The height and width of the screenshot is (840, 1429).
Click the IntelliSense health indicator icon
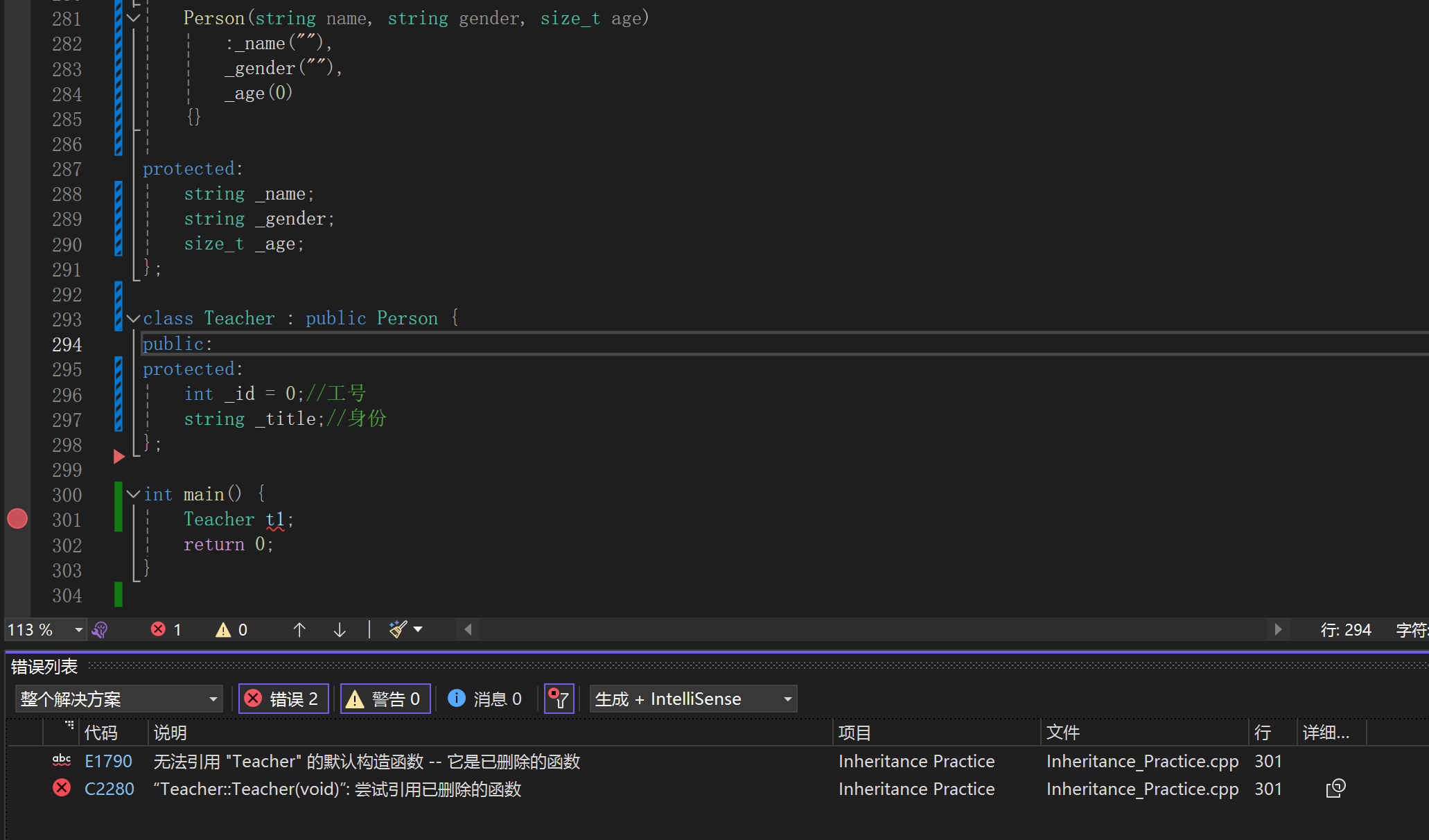coord(100,629)
